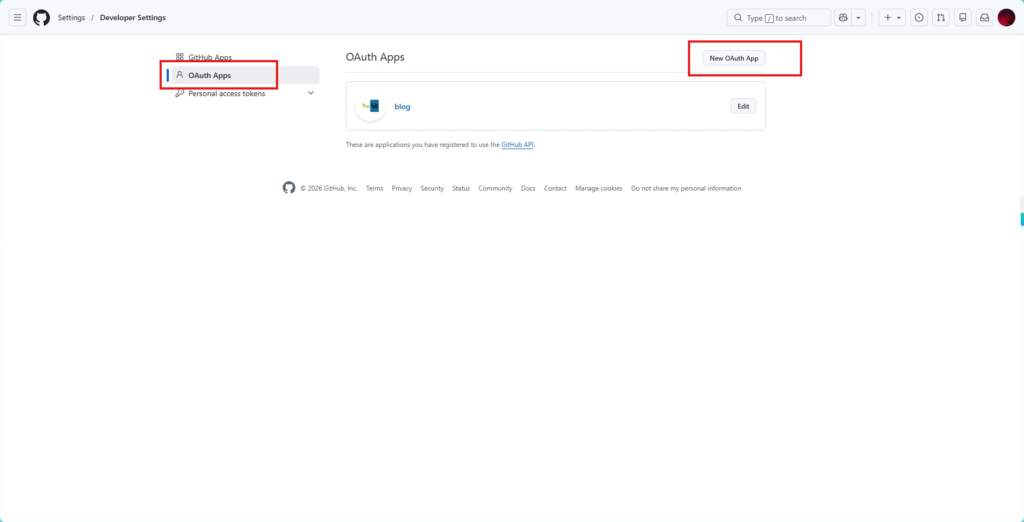This screenshot has width=1024, height=522.
Task: Open Copilot chat icon in header
Action: pyautogui.click(x=843, y=18)
